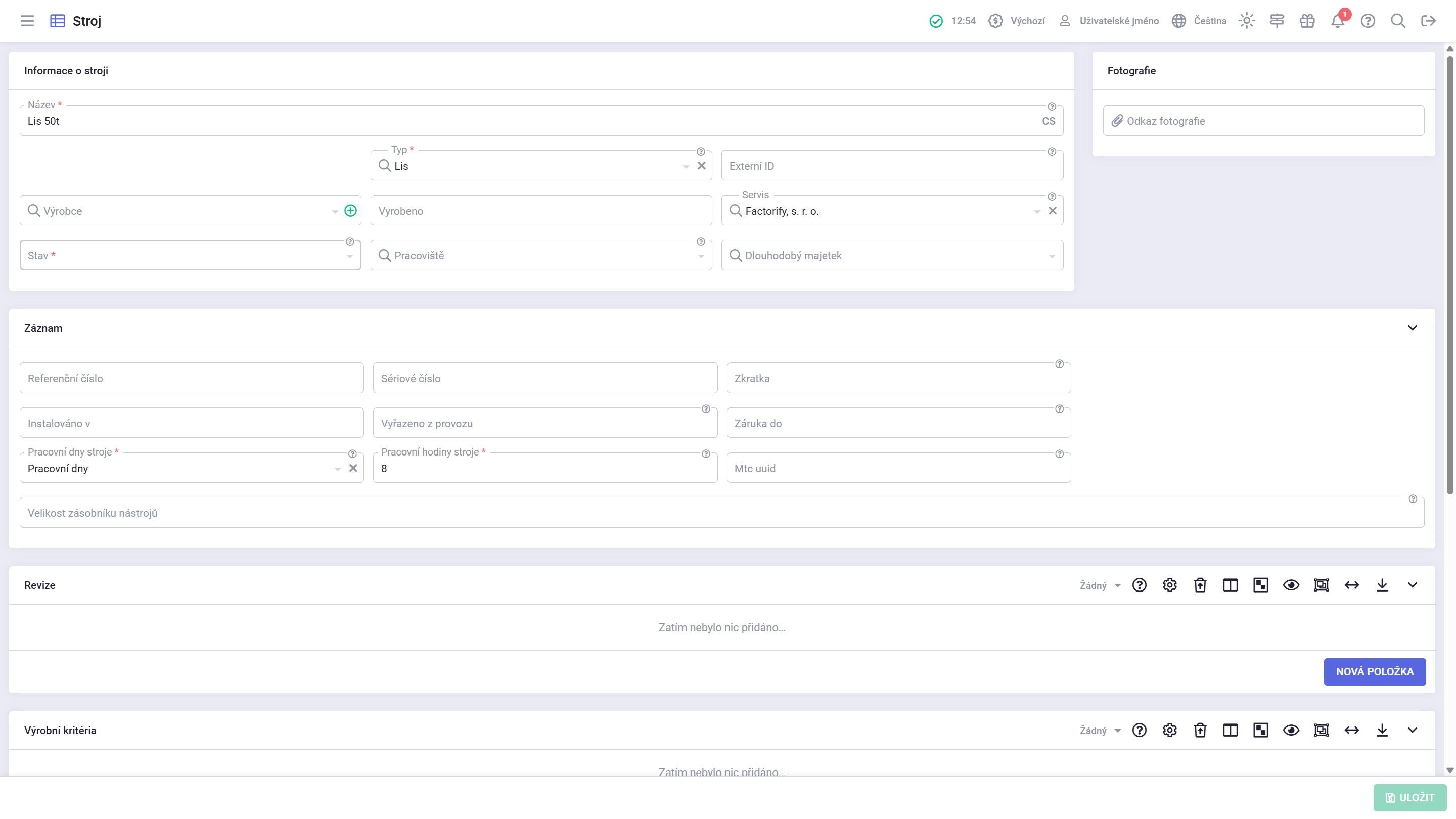Download Revize table data
The width and height of the screenshot is (1456, 819).
(1382, 585)
